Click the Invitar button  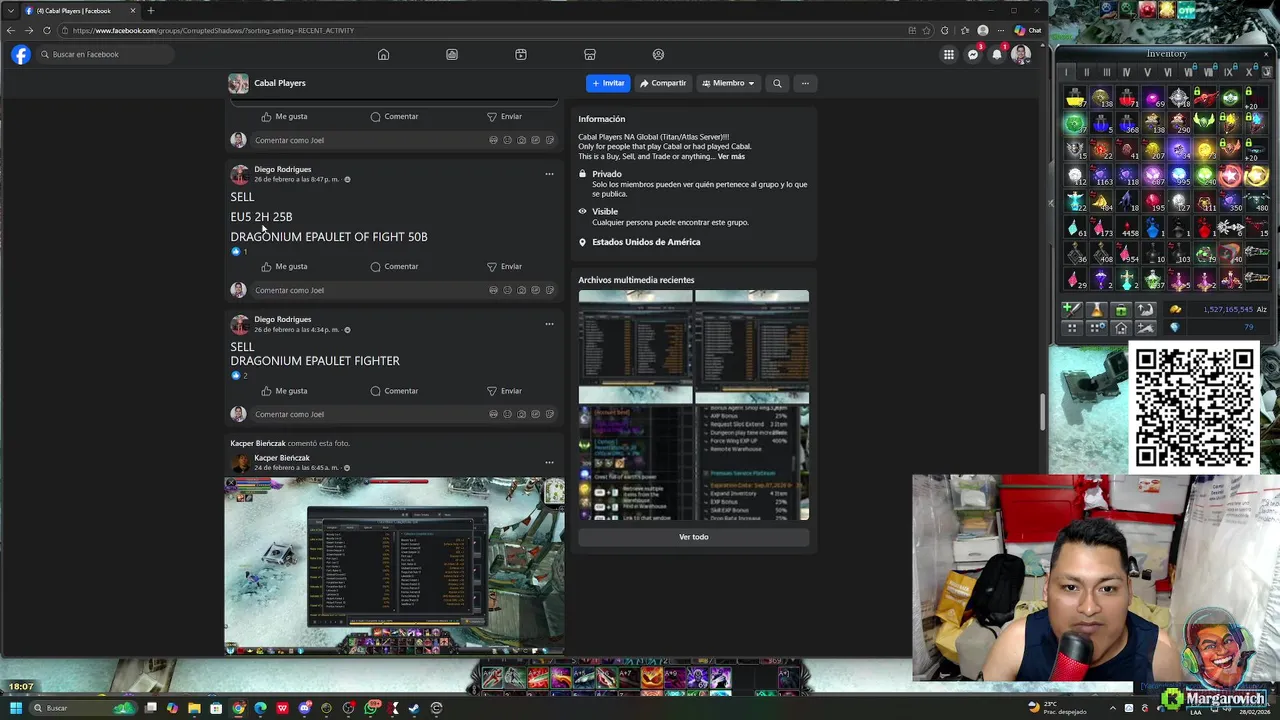(x=608, y=83)
